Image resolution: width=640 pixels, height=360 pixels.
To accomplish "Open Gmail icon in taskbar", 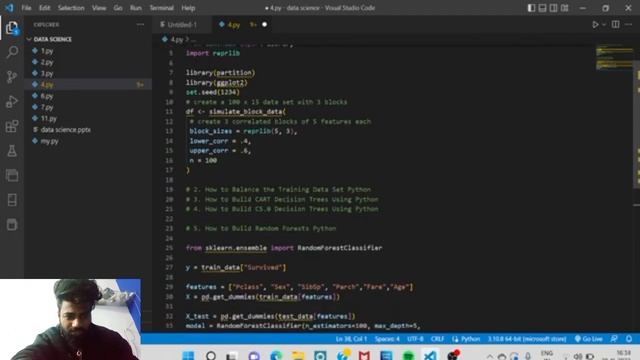I will click(364, 355).
